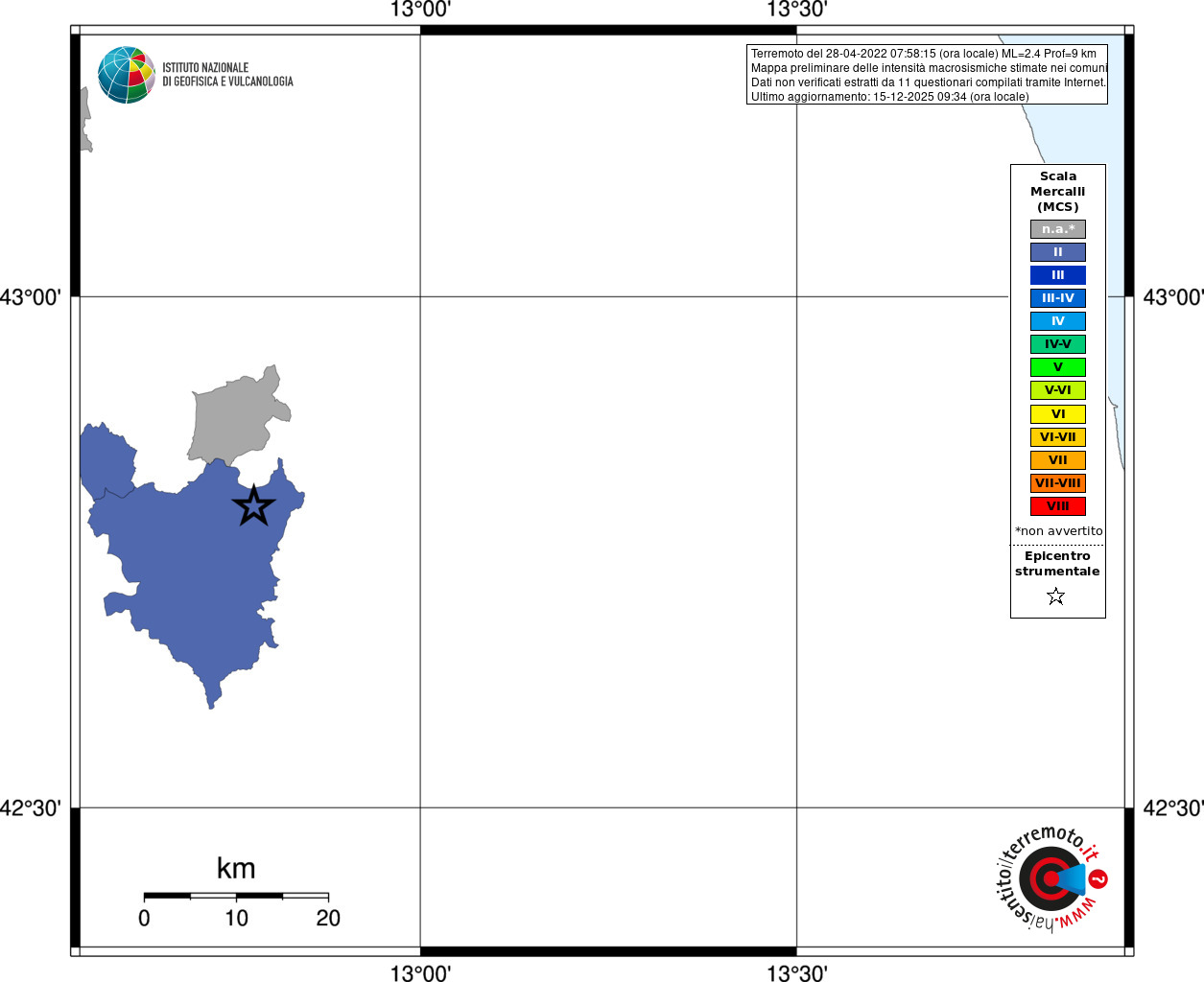Click the 'Terremoto del 28-04-2022' info line
This screenshot has height=982, width=1204.
tap(924, 54)
